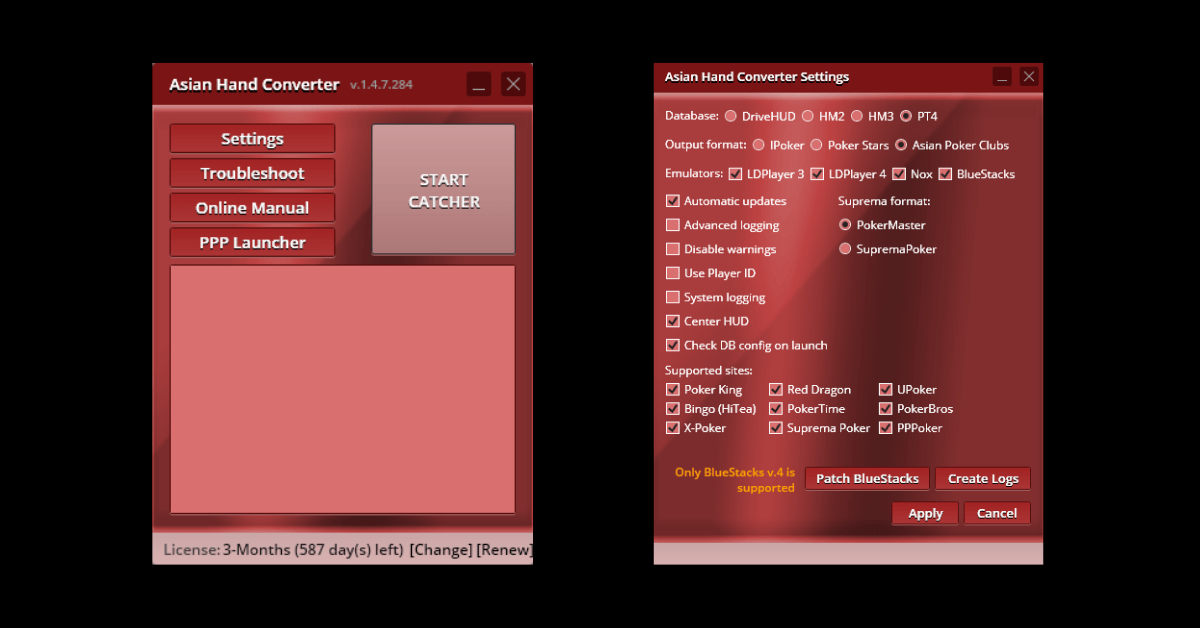This screenshot has width=1200, height=628.
Task: Disable Automatic updates checkbox
Action: pyautogui.click(x=673, y=201)
